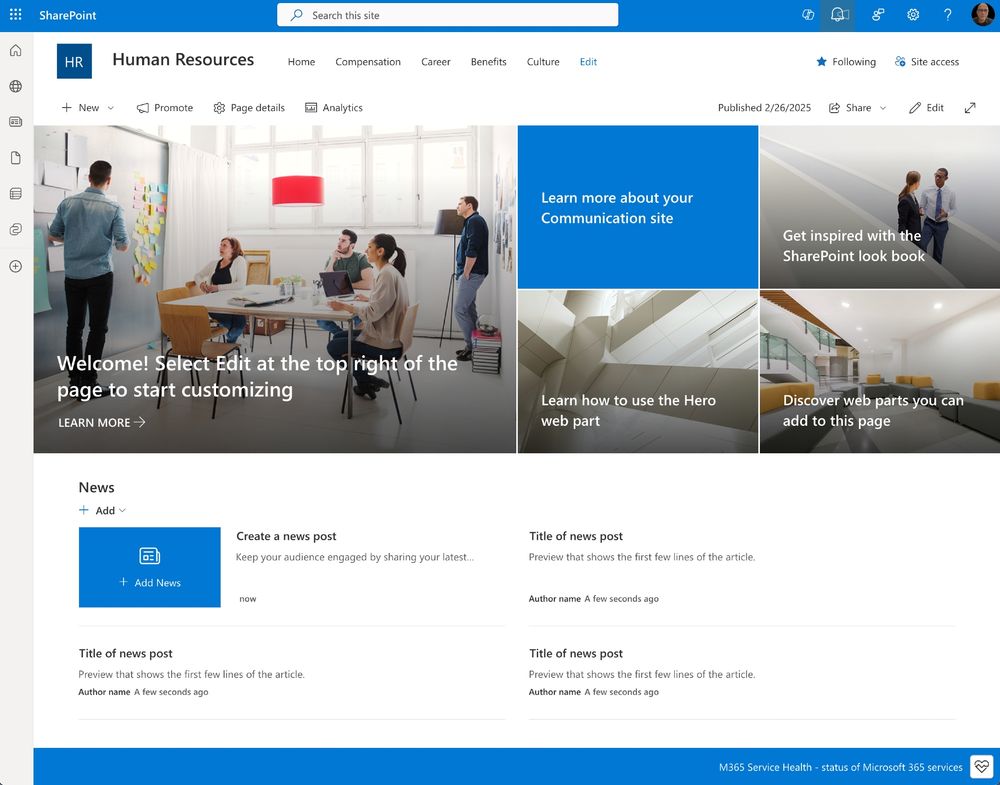Open the Home navigation tab
1000x785 pixels.
click(x=301, y=62)
